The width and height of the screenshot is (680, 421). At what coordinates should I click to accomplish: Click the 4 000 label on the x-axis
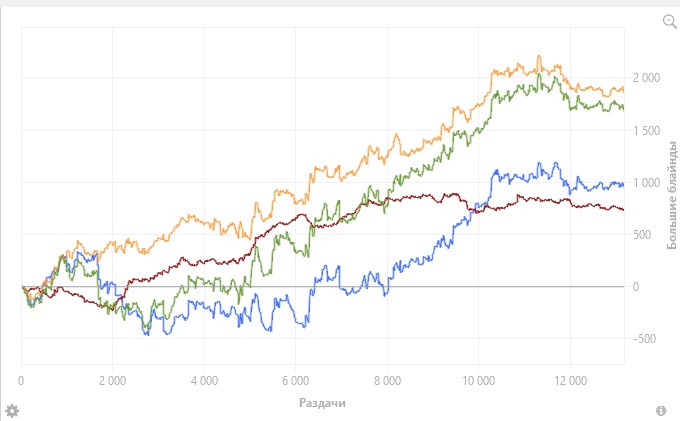(204, 381)
